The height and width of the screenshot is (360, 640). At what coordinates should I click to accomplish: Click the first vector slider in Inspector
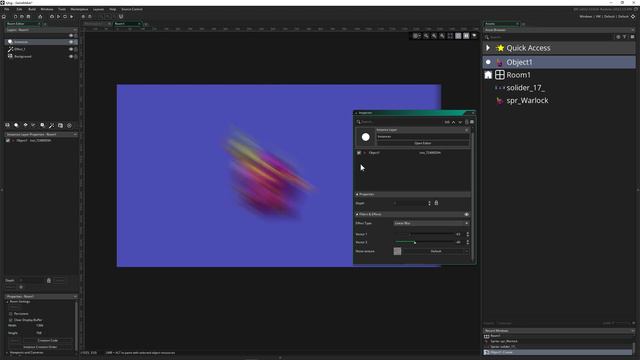[x=424, y=234]
